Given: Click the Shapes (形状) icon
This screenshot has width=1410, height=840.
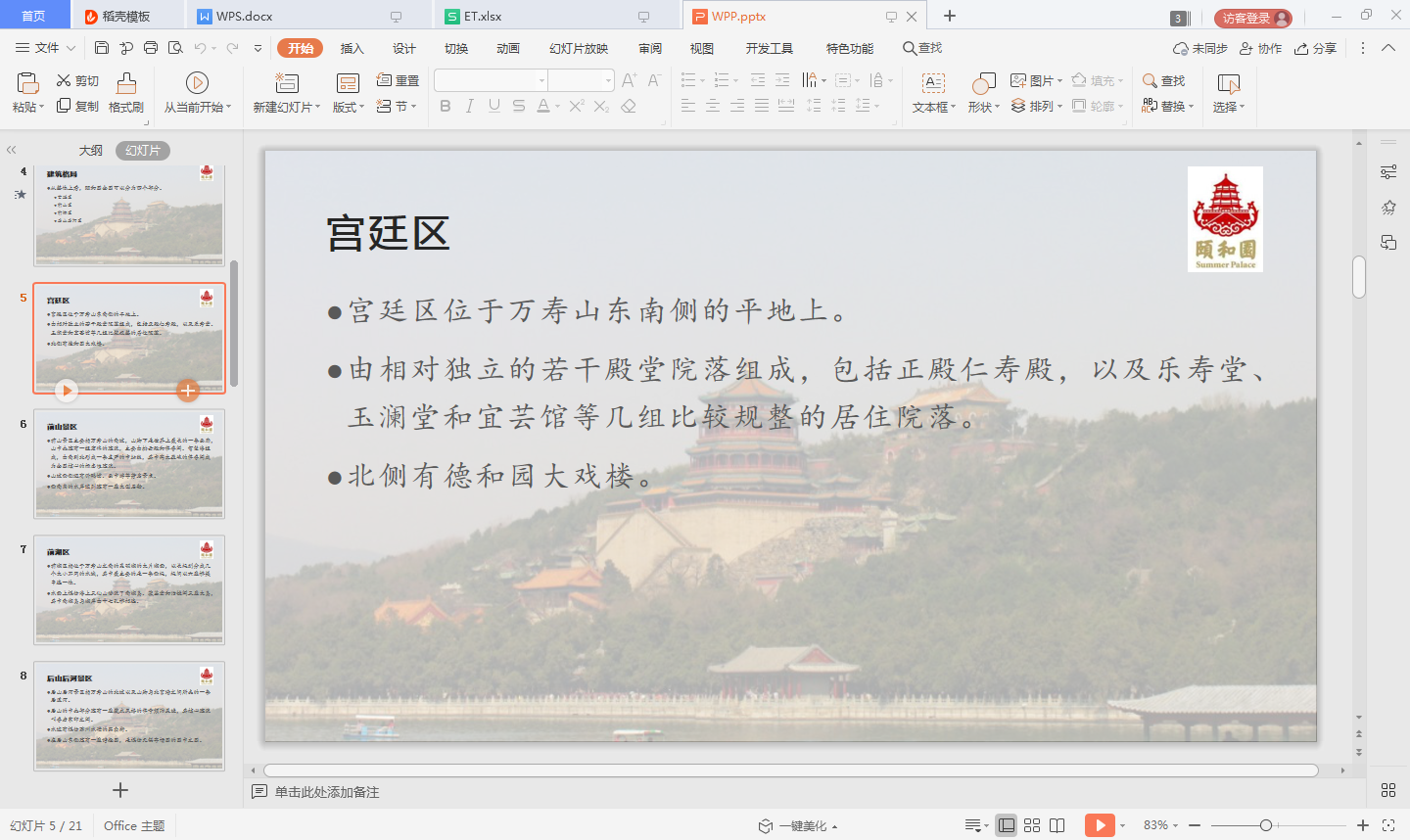Looking at the screenshot, I should click(x=983, y=83).
